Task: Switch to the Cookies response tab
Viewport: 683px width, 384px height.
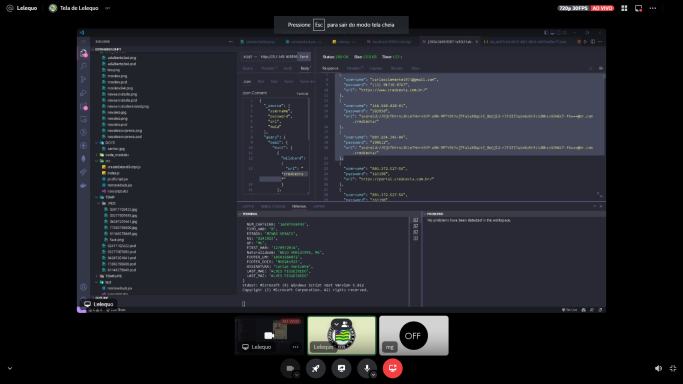Action: click(375, 68)
